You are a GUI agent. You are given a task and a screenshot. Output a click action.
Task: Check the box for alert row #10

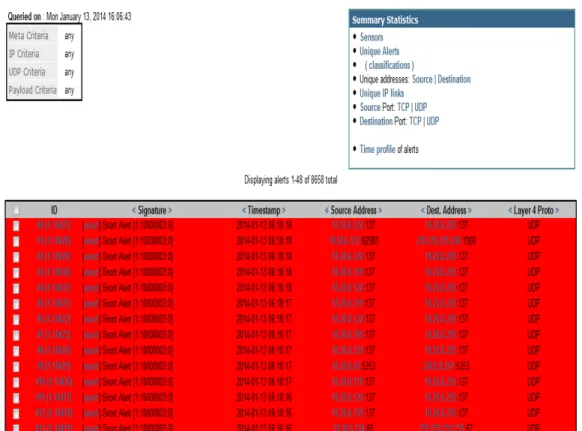coord(16,382)
